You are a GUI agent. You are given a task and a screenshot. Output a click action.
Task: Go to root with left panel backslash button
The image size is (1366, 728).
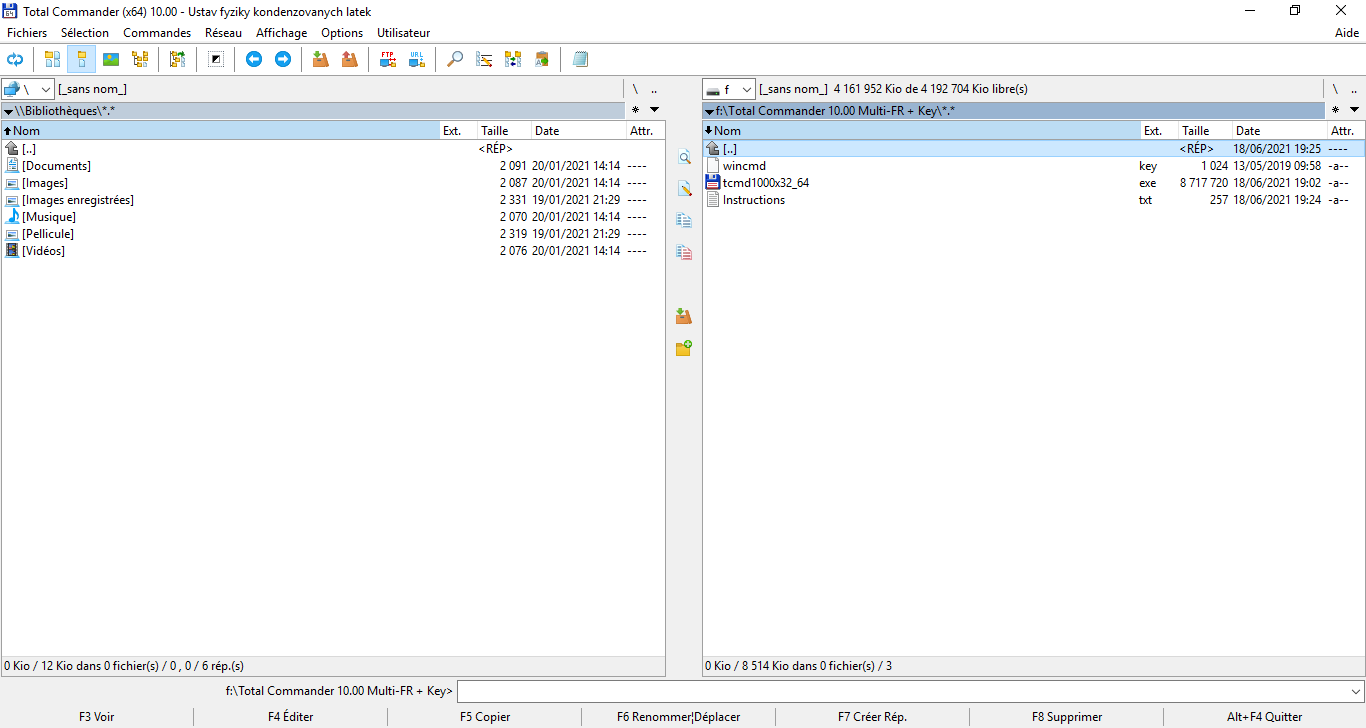point(635,89)
